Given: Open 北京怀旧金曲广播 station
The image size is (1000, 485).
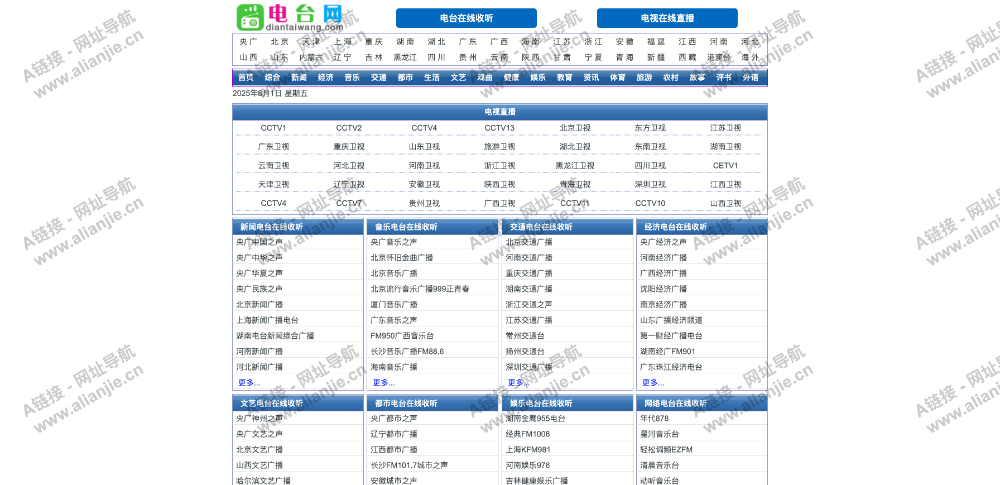Looking at the screenshot, I should (x=402, y=258).
